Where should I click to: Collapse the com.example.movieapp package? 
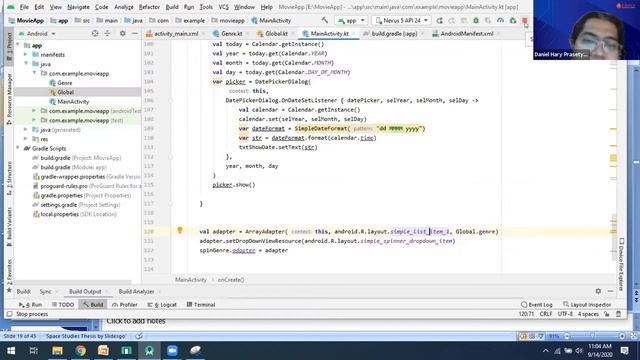point(34,73)
